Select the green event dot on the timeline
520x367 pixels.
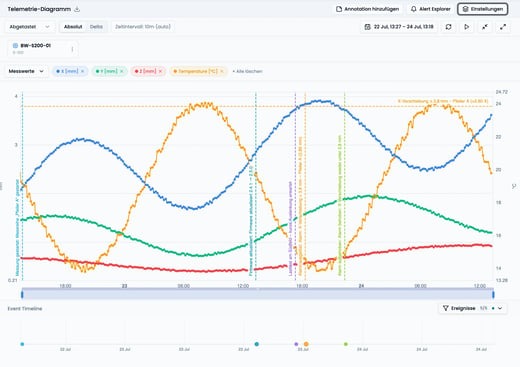click(x=346, y=344)
